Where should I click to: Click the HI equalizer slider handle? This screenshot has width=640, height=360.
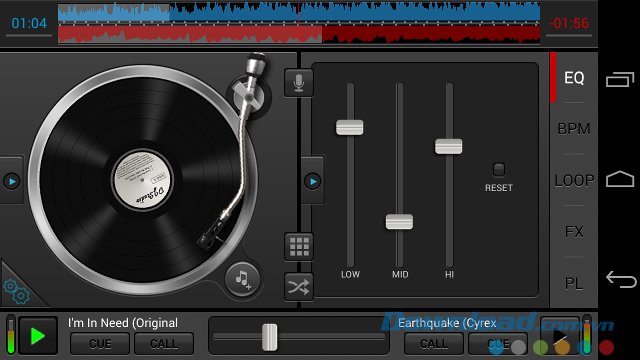pyautogui.click(x=449, y=146)
